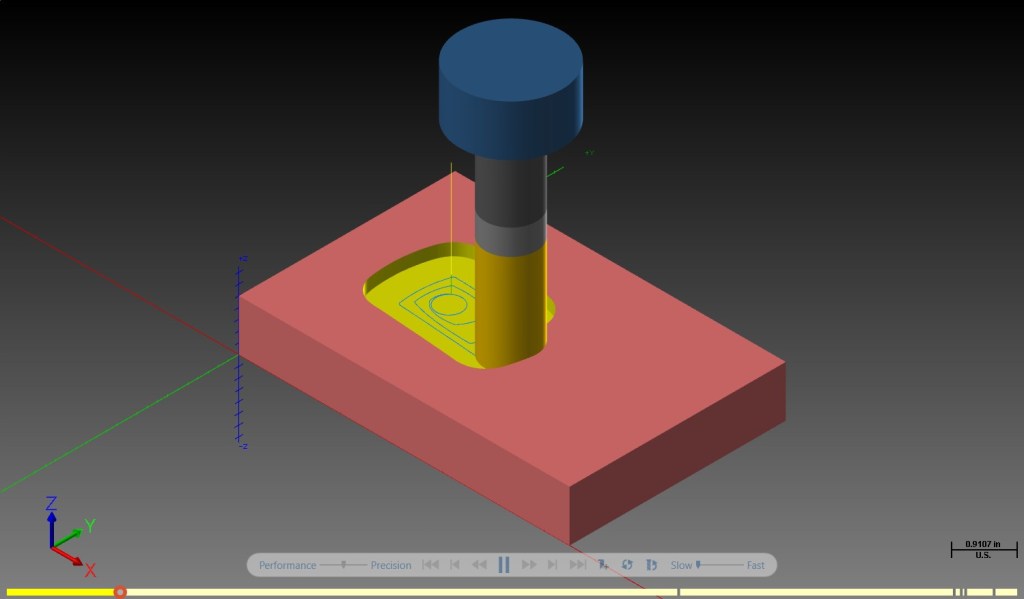Click the loop simulation icon
This screenshot has width=1024, height=599.
point(627,565)
